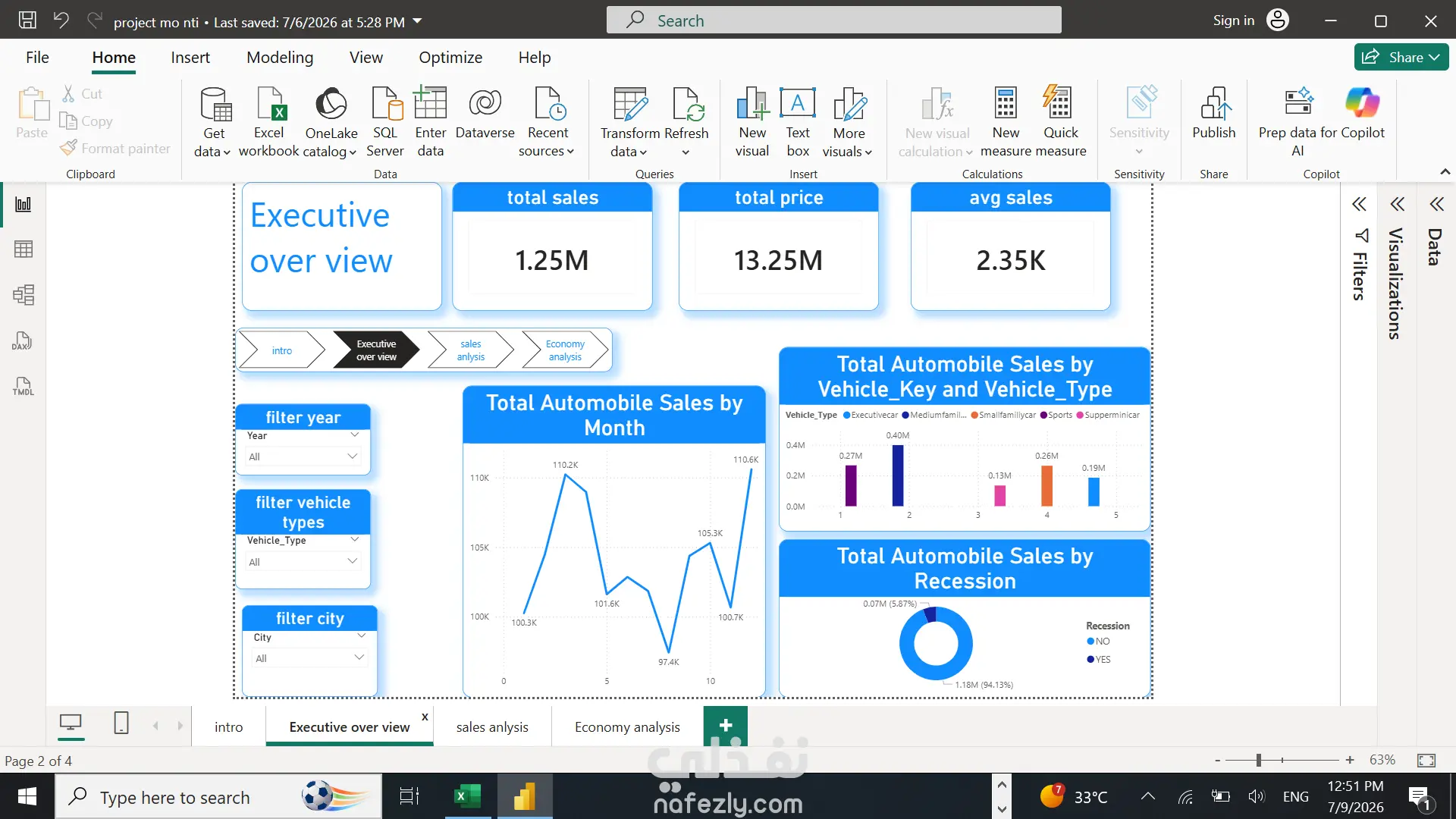This screenshot has width=1456, height=819.
Task: Insert a New visual
Action: point(752,121)
